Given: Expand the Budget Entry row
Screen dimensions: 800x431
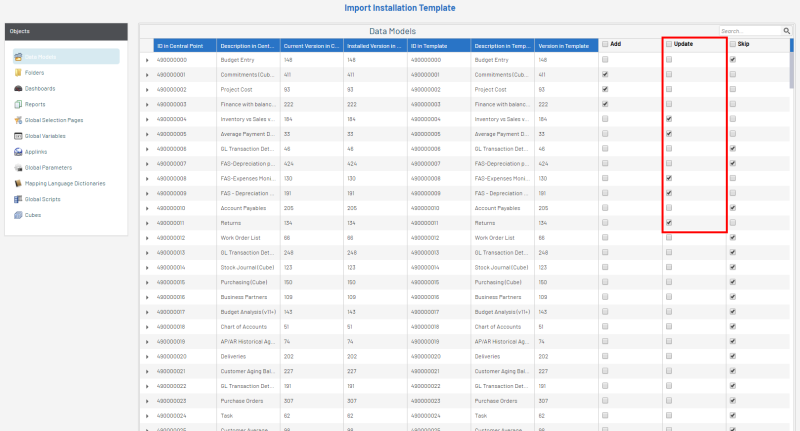Looking at the screenshot, I should pos(147,60).
